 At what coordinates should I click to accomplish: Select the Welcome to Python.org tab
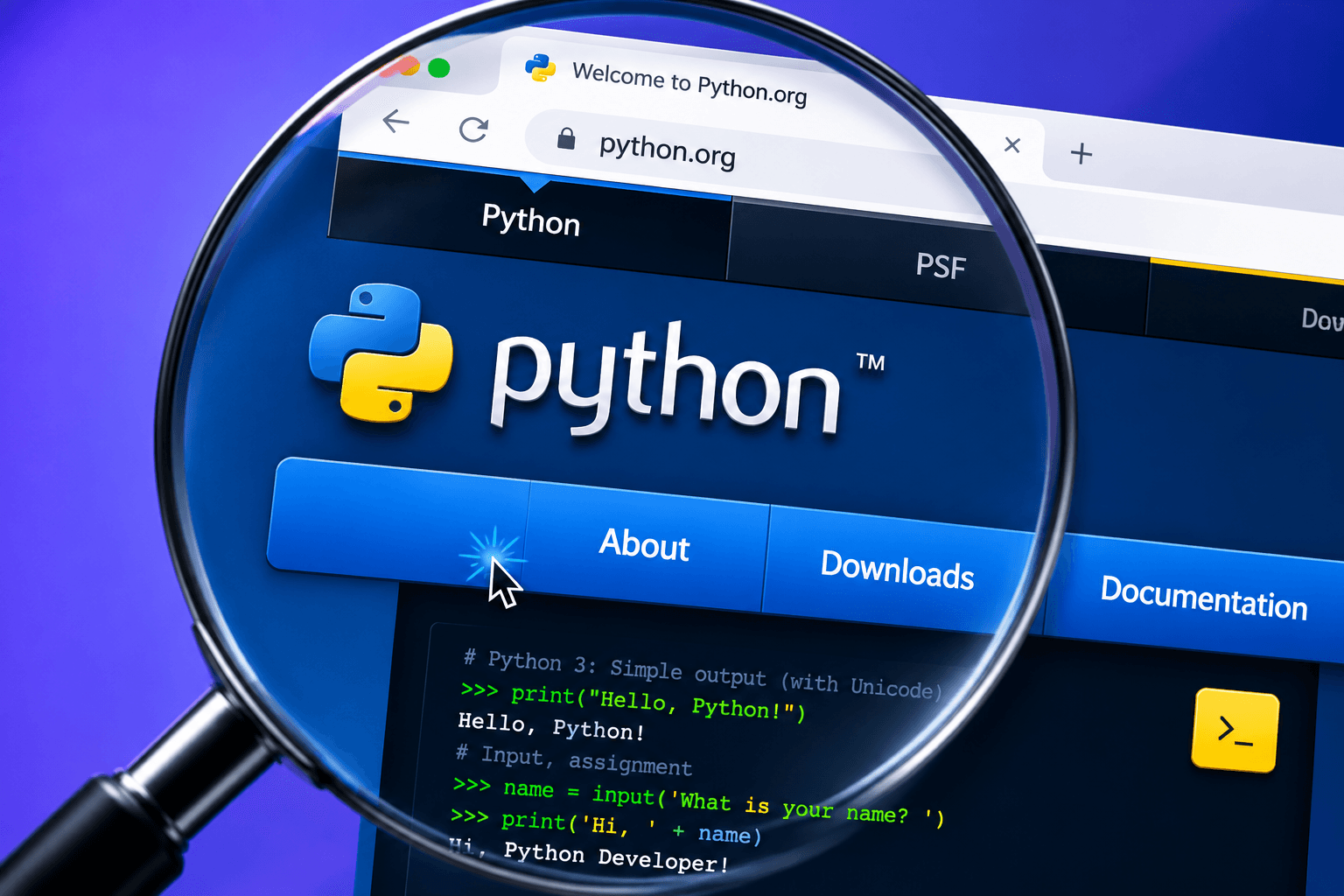(x=689, y=83)
